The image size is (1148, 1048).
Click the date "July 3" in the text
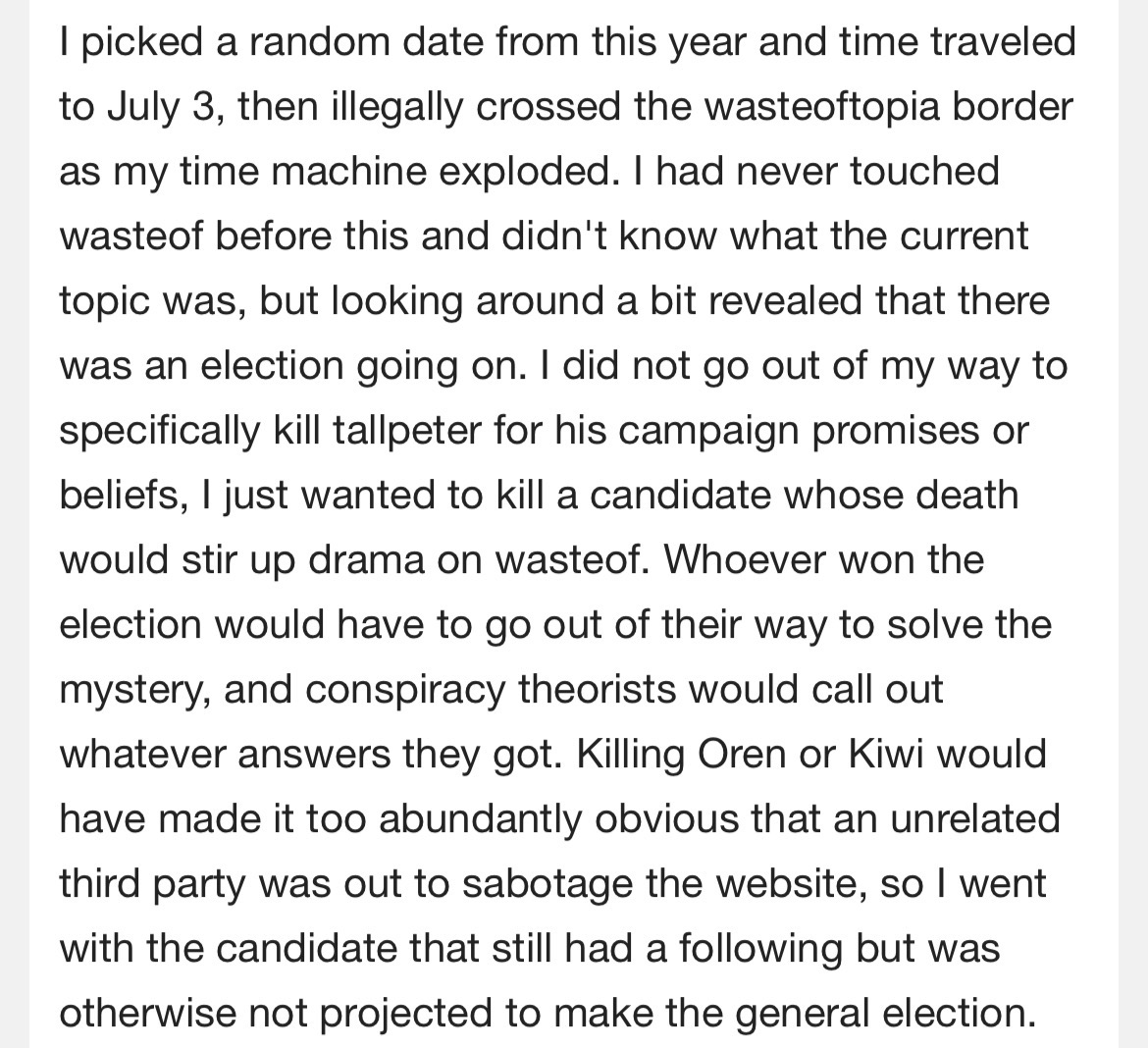(x=160, y=106)
